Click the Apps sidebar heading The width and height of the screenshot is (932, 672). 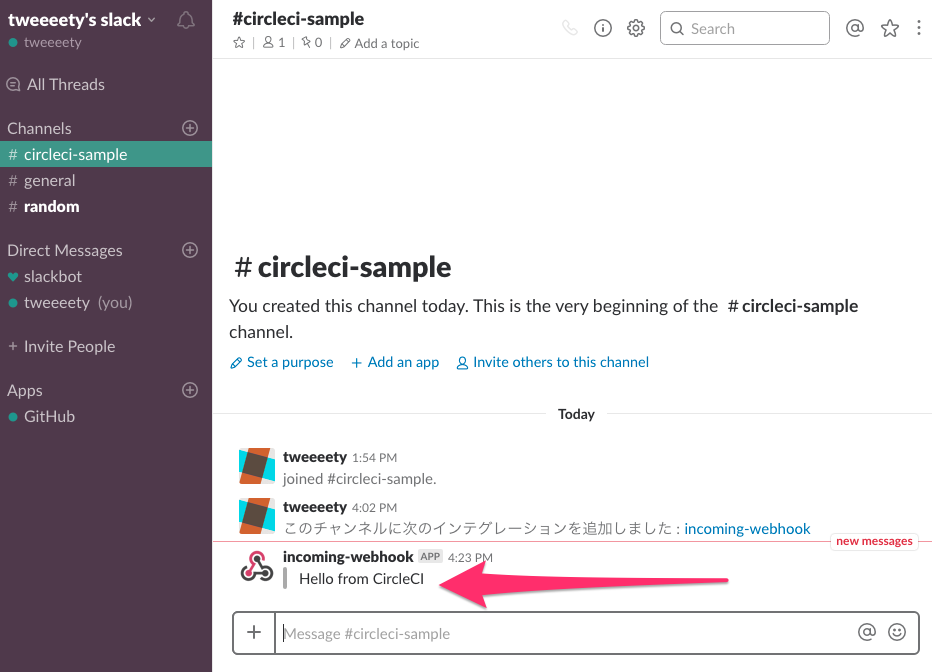tap(25, 390)
